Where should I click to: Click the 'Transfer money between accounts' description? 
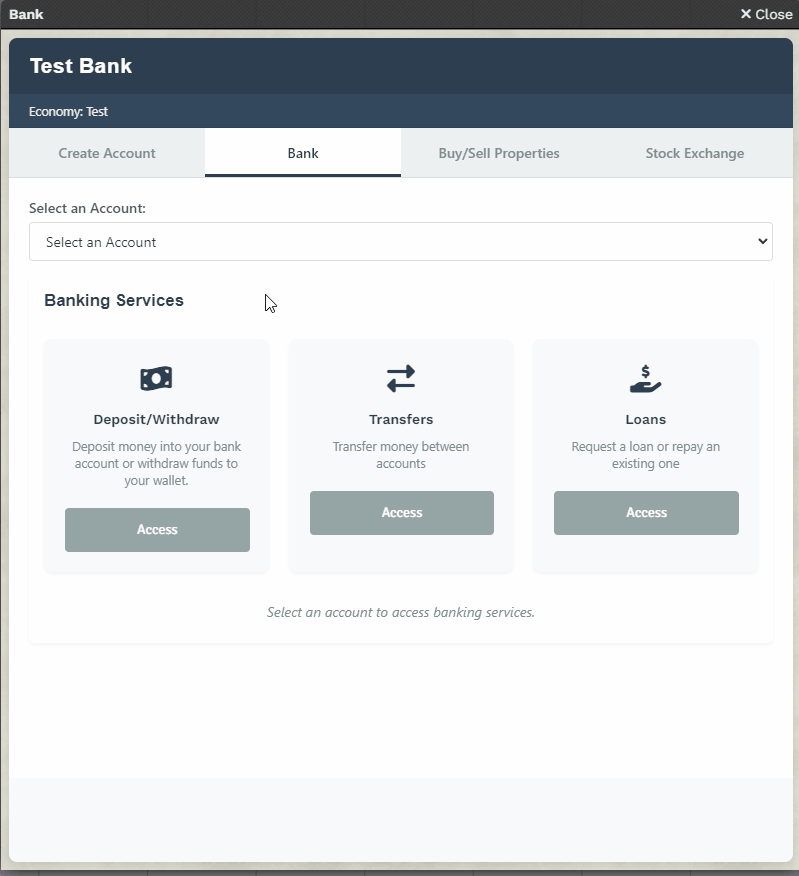[401, 455]
